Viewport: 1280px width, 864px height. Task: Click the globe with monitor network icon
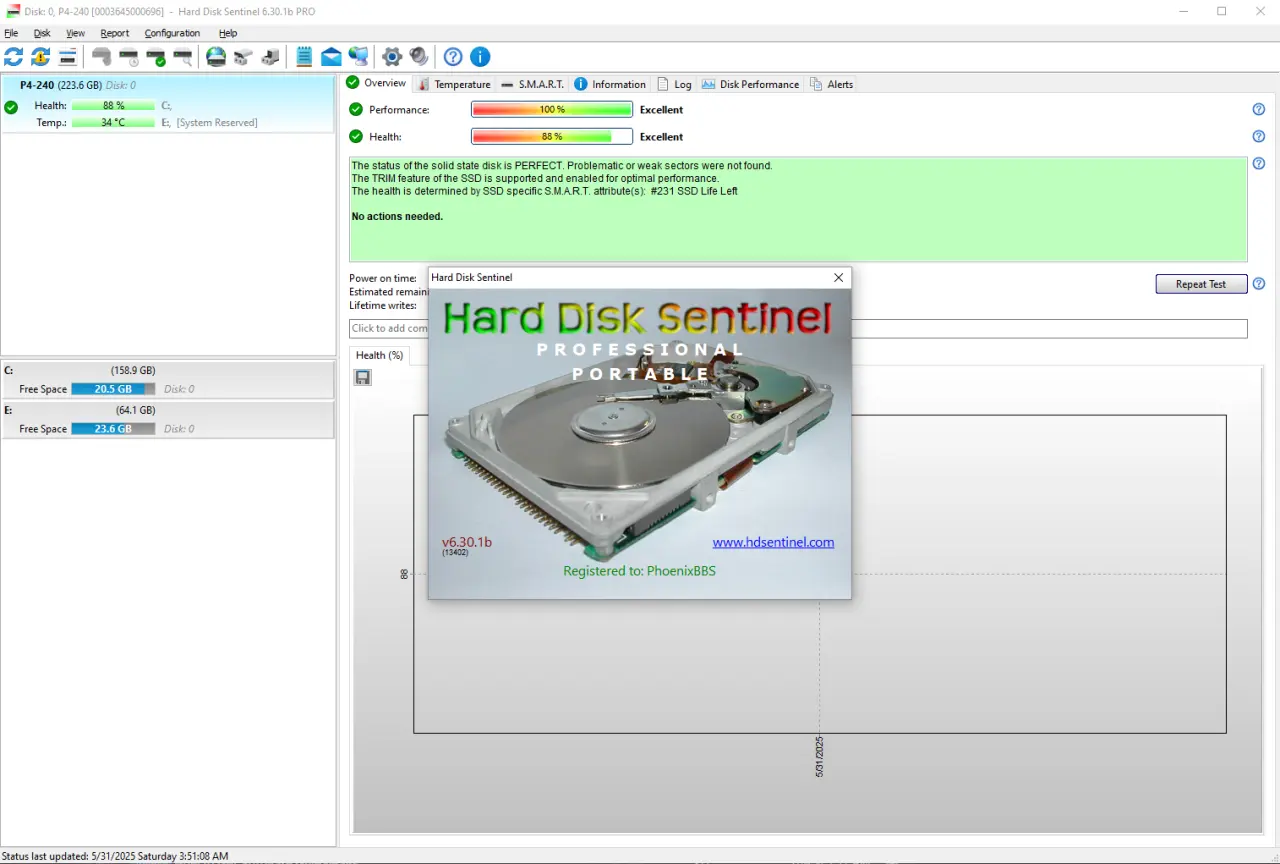[x=358, y=56]
